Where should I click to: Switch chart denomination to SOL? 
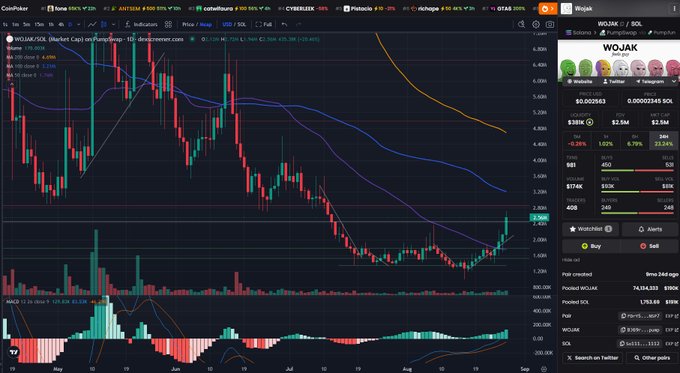click(x=242, y=25)
